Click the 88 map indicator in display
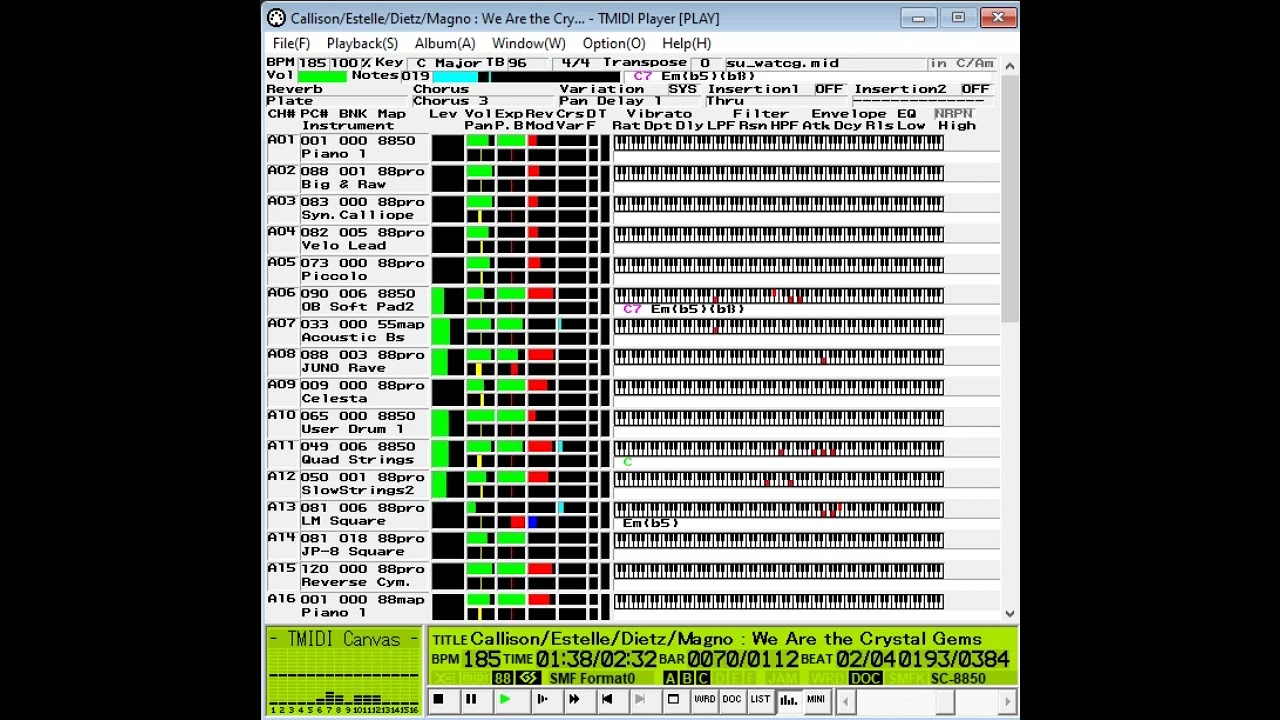The image size is (1280, 720). coord(503,678)
